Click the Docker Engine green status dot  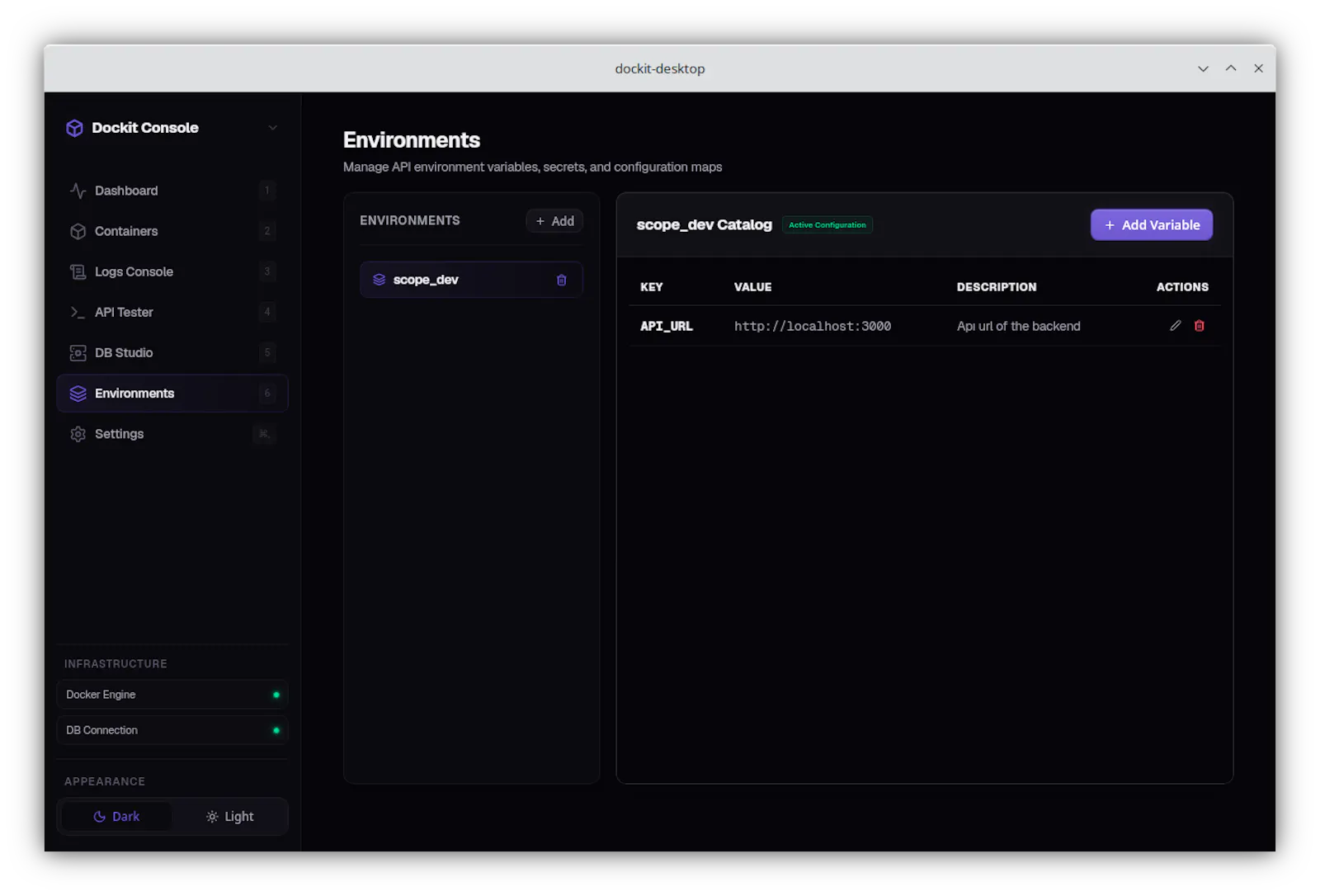tap(276, 695)
